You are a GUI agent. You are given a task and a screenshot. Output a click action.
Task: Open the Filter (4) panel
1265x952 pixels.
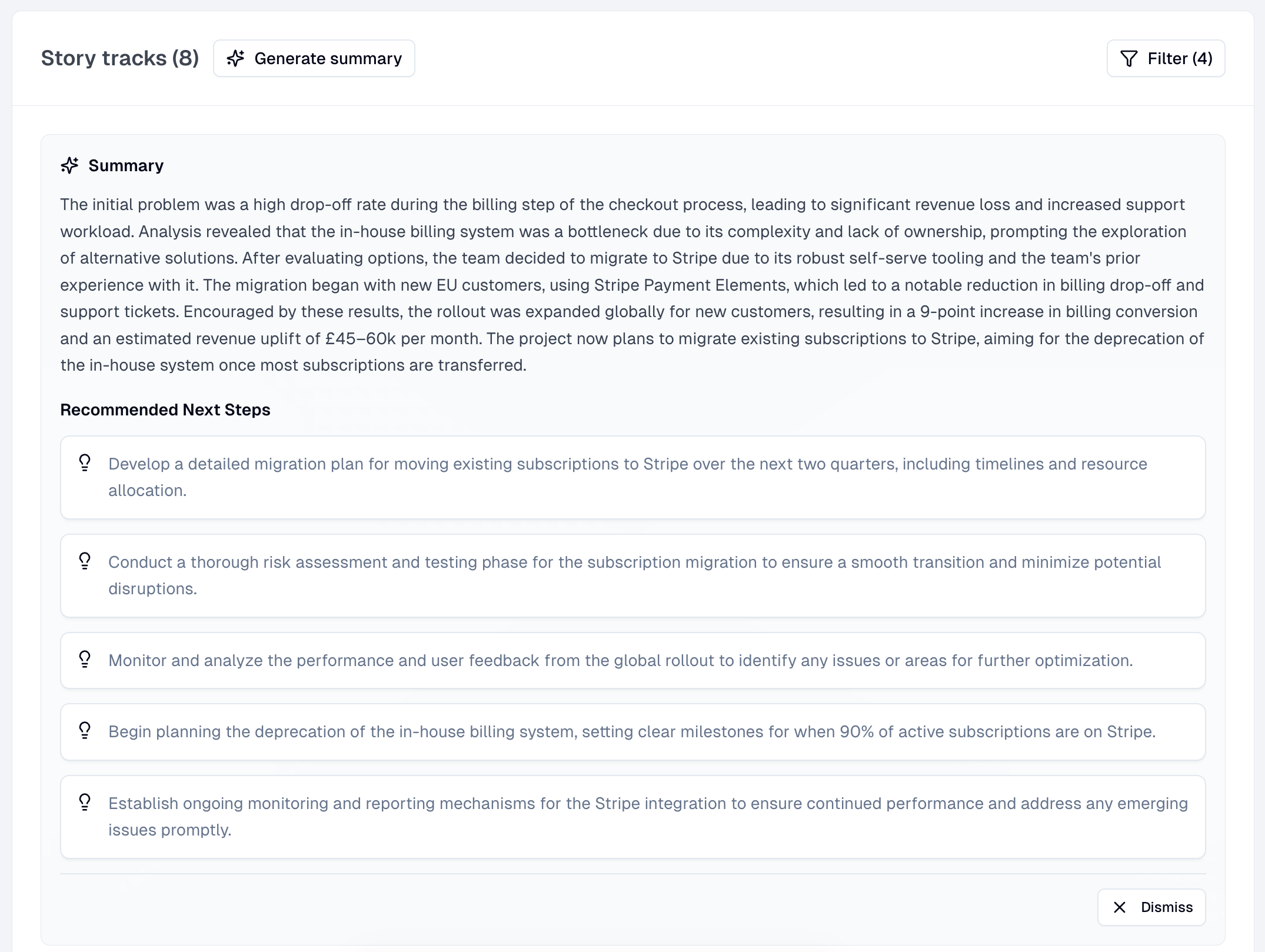pyautogui.click(x=1166, y=58)
